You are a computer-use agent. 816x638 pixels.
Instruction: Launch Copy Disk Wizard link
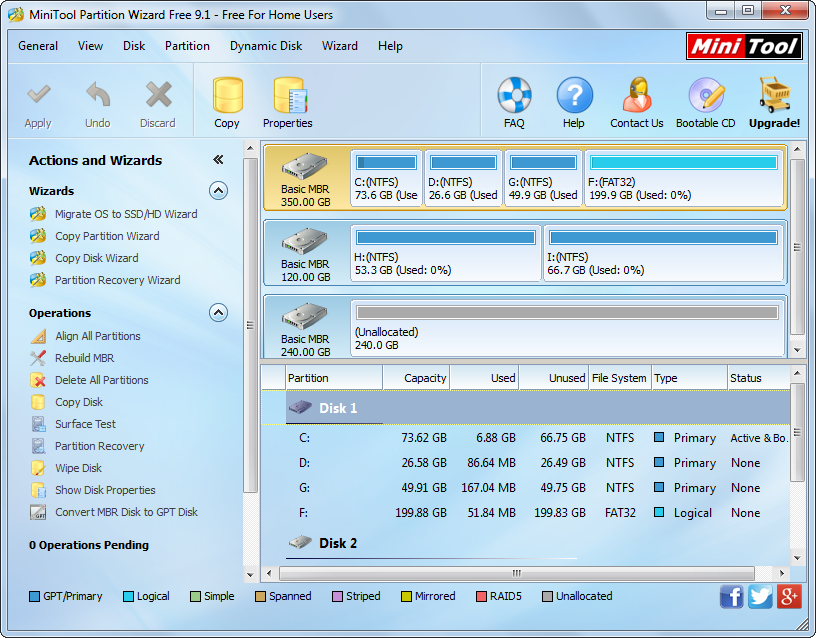[x=97, y=258]
